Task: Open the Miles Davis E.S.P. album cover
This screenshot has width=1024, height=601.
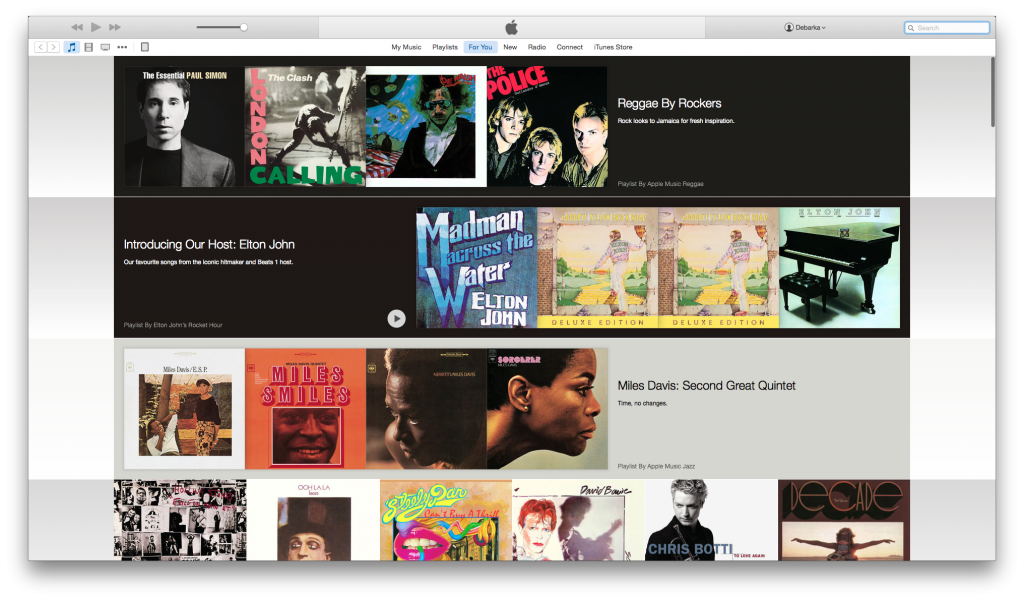Action: (184, 409)
